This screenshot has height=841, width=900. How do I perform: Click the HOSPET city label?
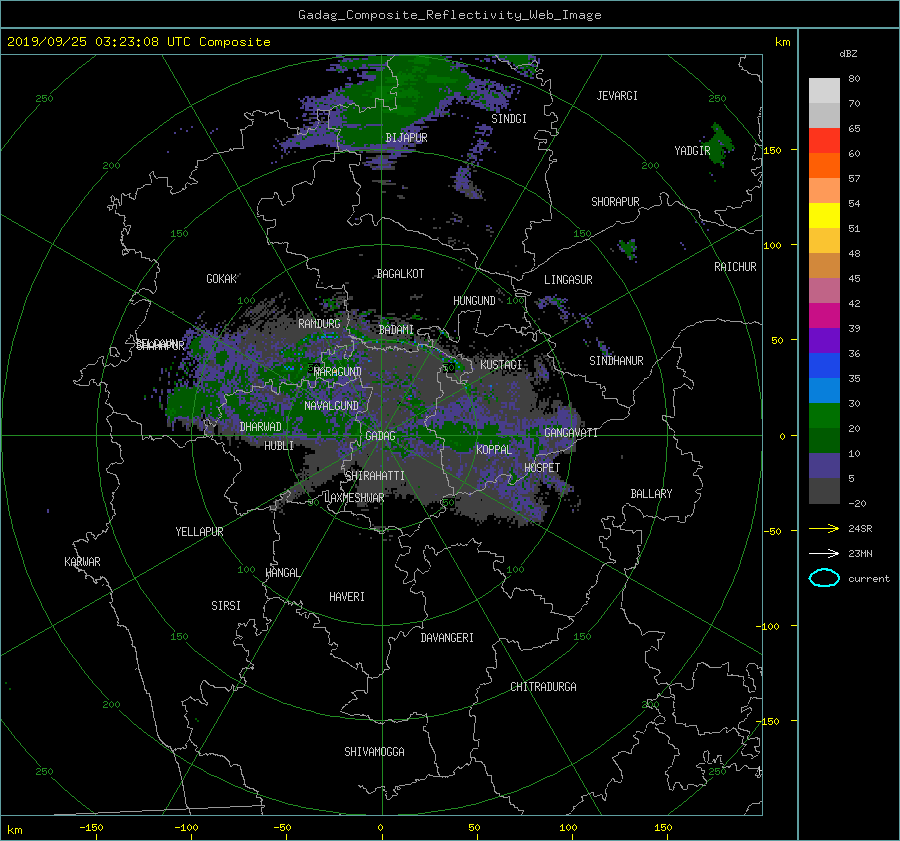(542, 468)
